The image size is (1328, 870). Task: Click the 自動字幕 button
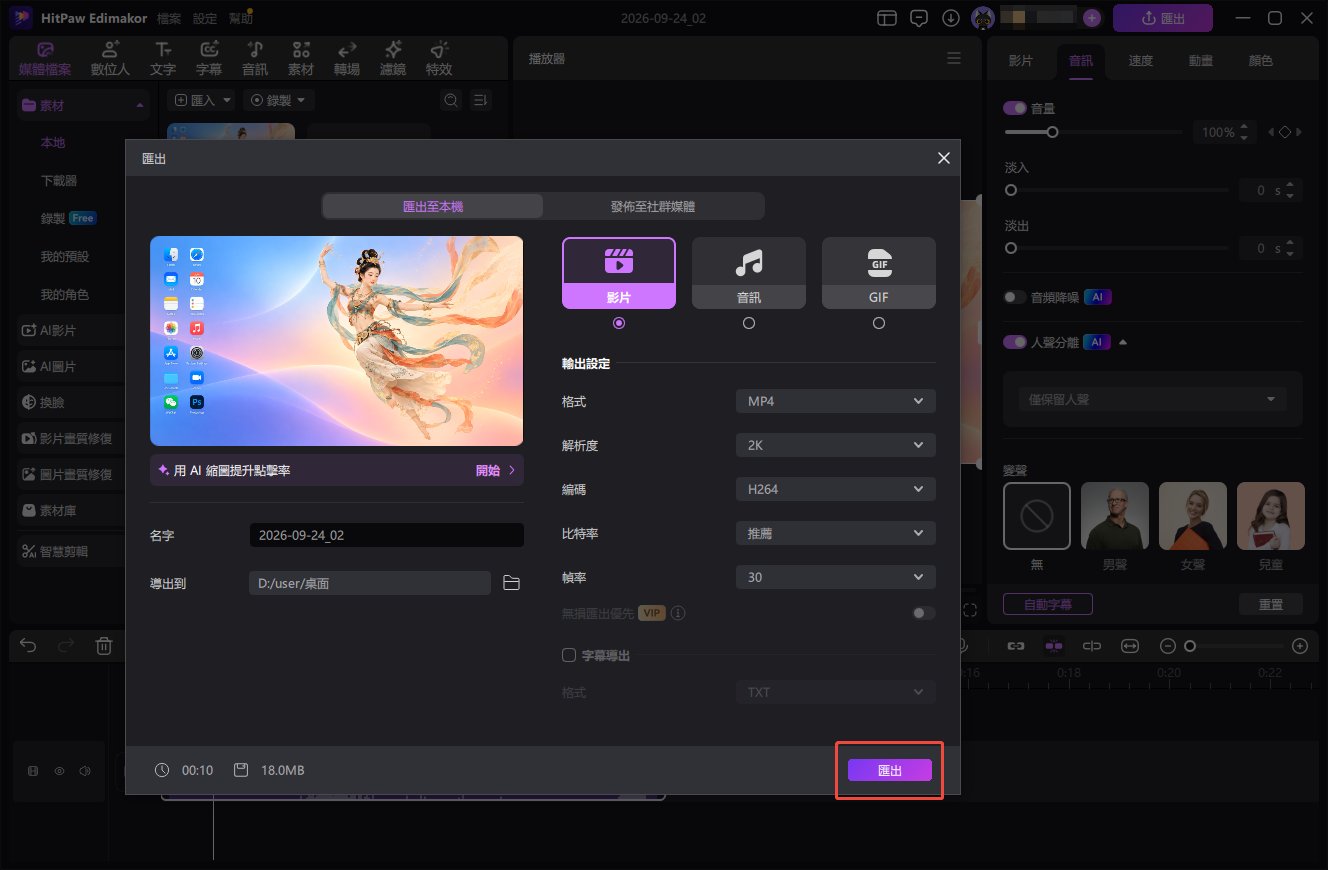pyautogui.click(x=1047, y=604)
